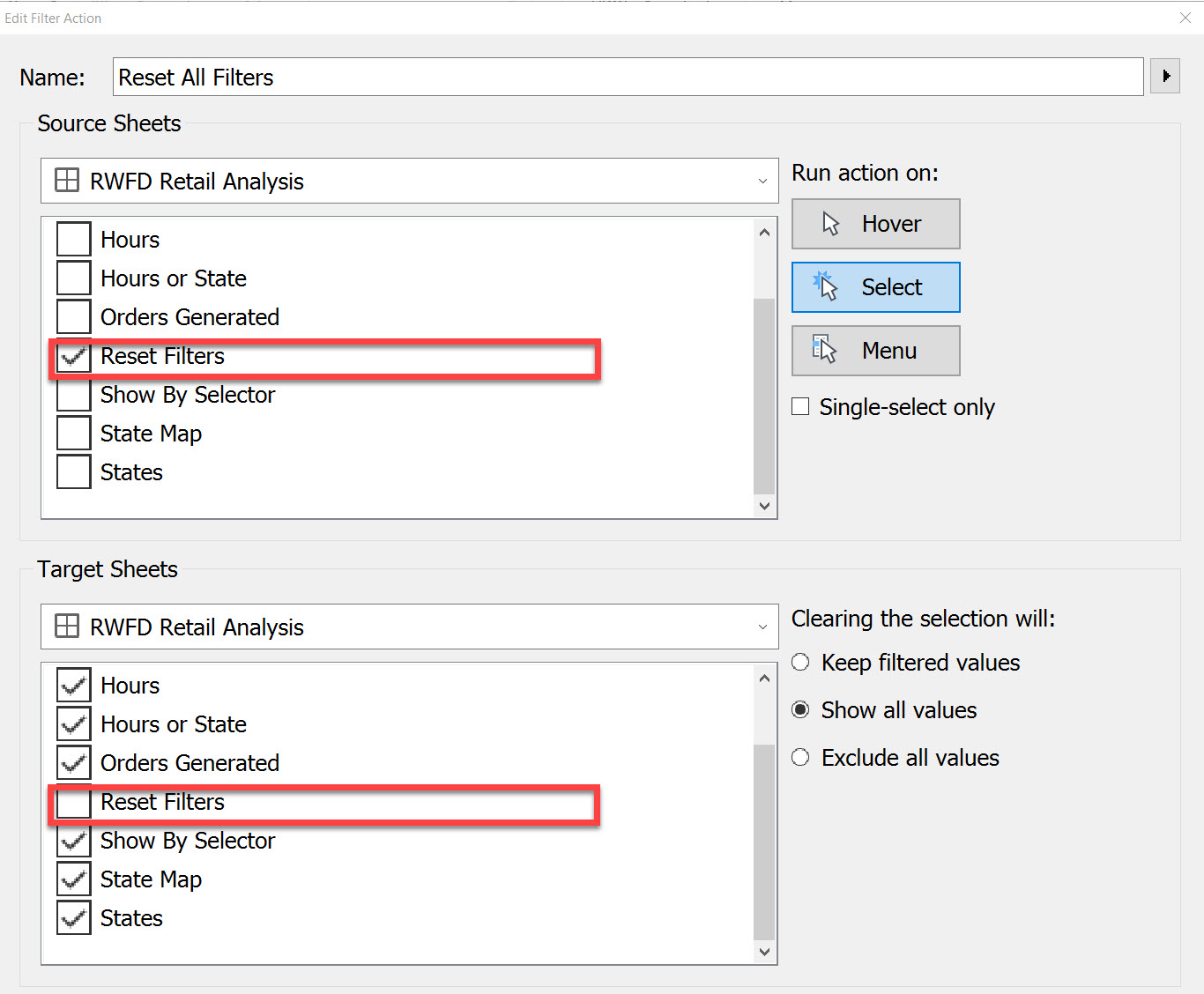Click the Select button

[875, 286]
